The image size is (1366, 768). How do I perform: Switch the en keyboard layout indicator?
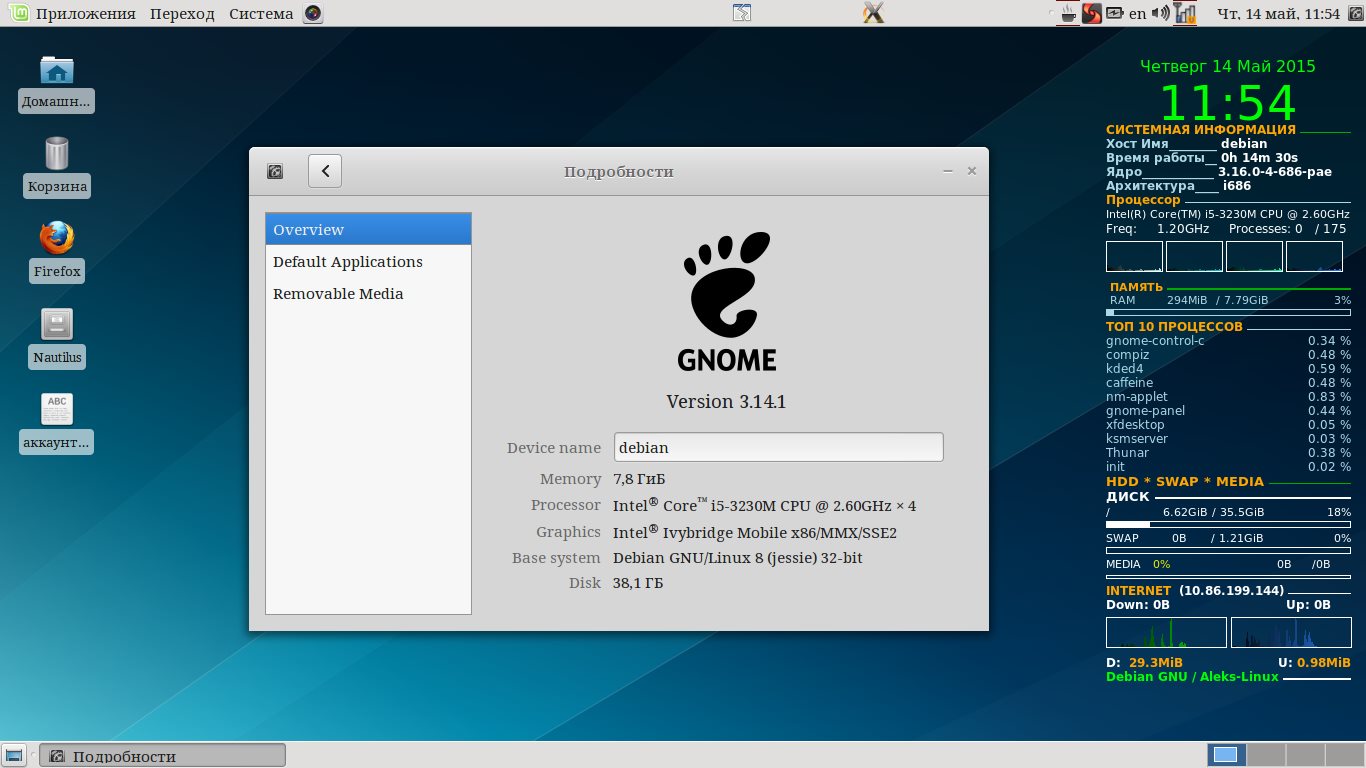tap(1138, 14)
